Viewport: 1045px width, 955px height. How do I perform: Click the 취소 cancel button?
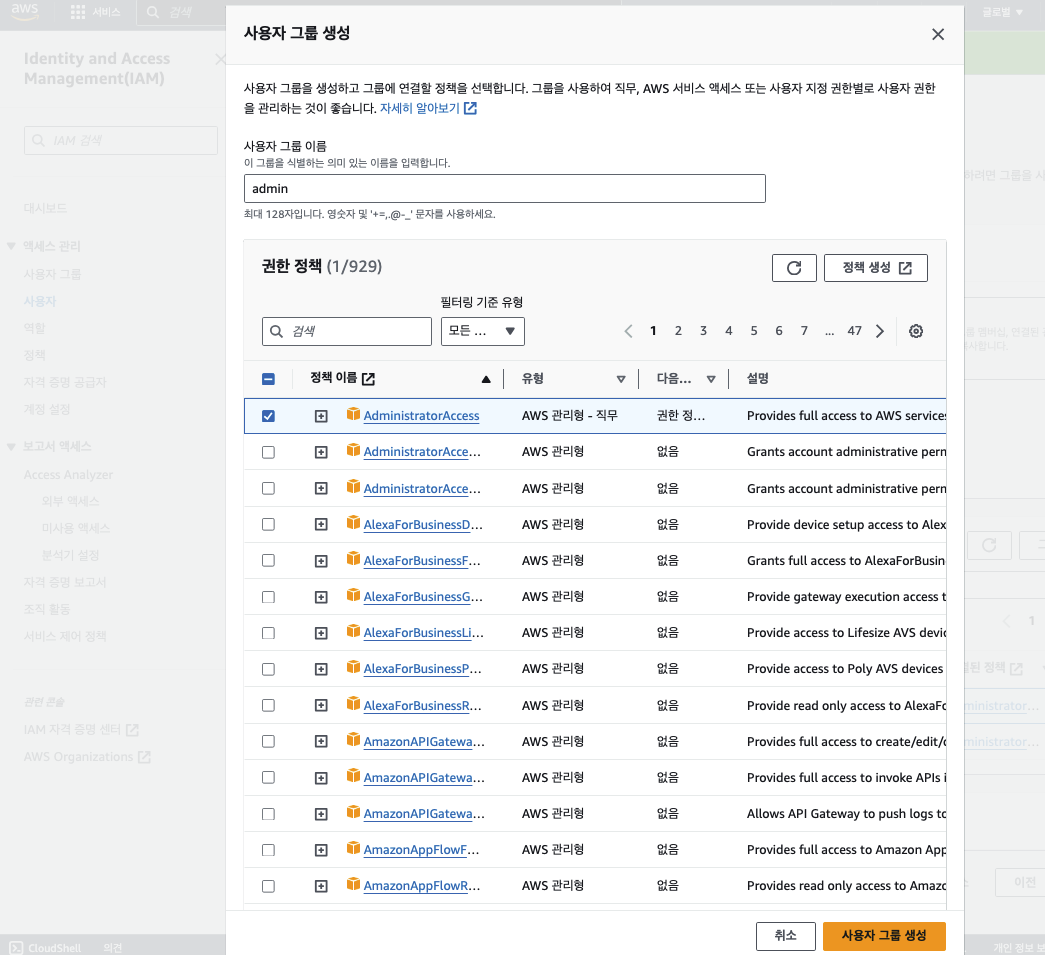click(785, 936)
